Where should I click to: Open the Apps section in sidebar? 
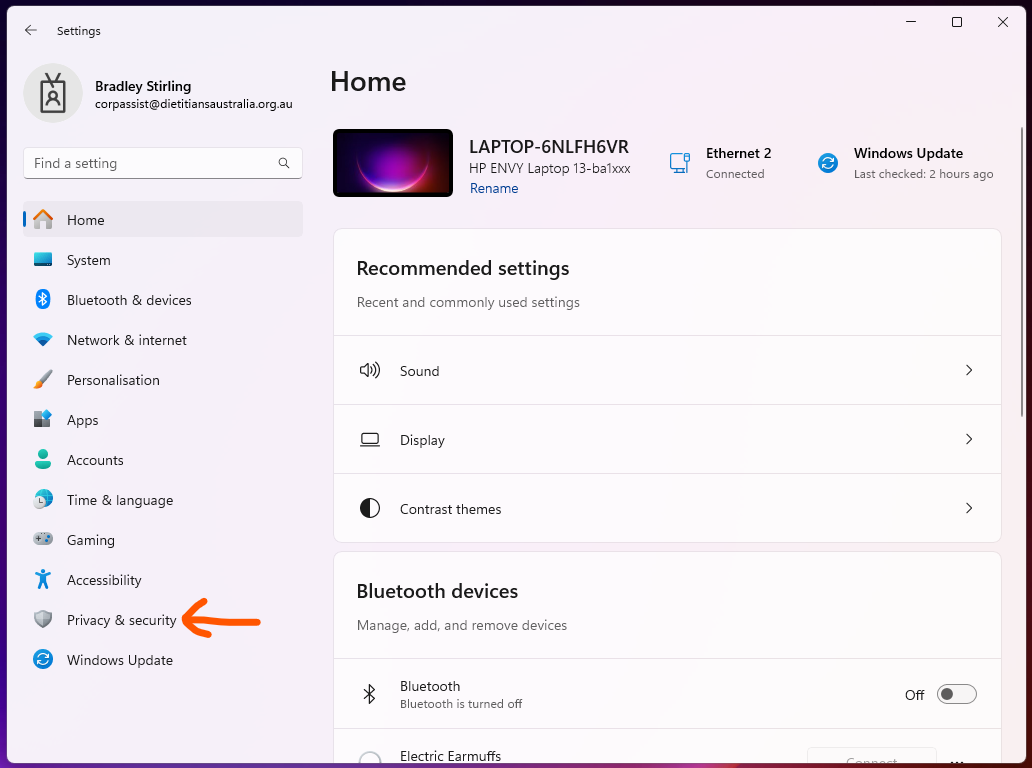pyautogui.click(x=83, y=420)
